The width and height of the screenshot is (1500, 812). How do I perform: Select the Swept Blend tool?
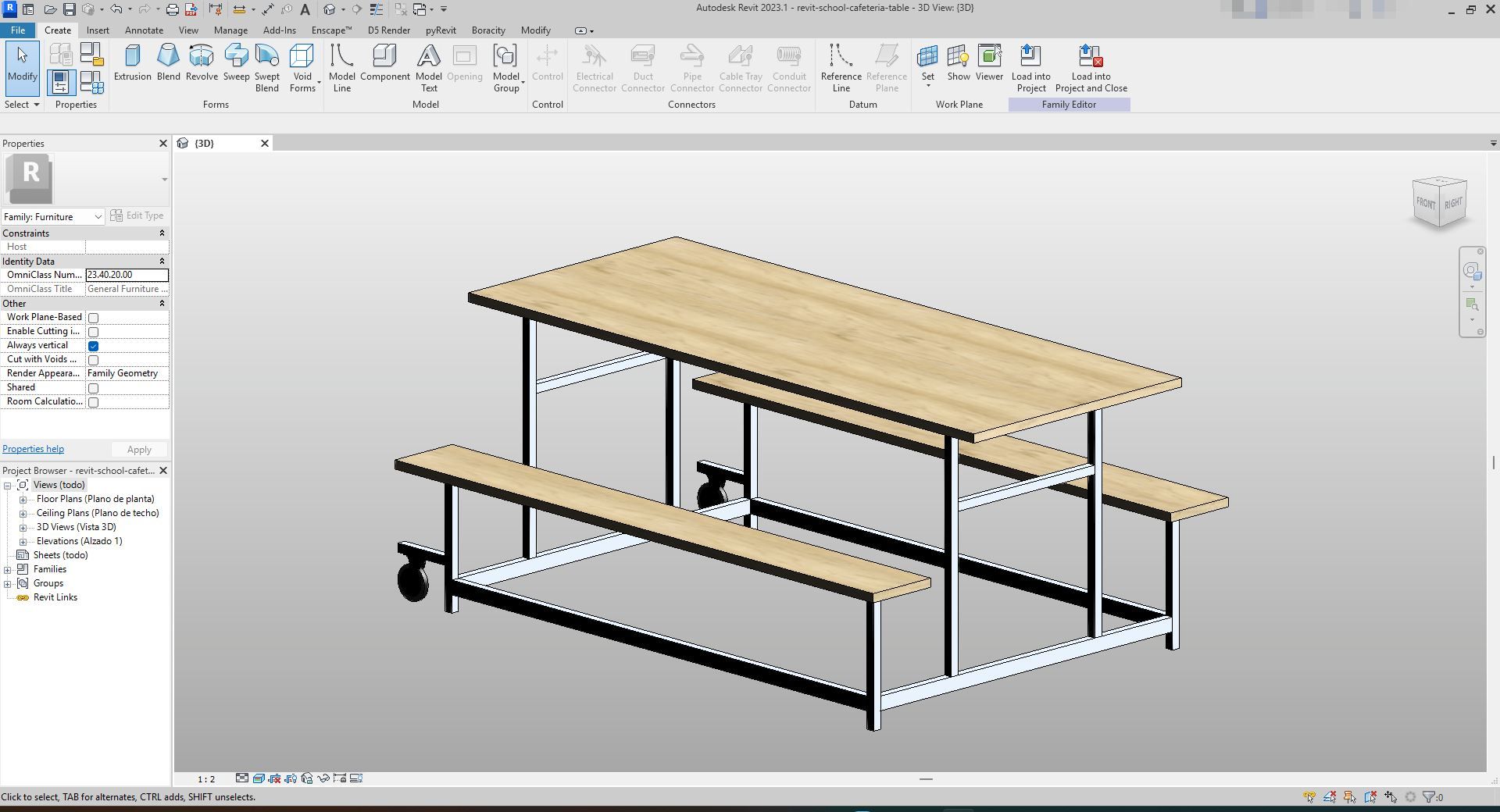coord(266,68)
